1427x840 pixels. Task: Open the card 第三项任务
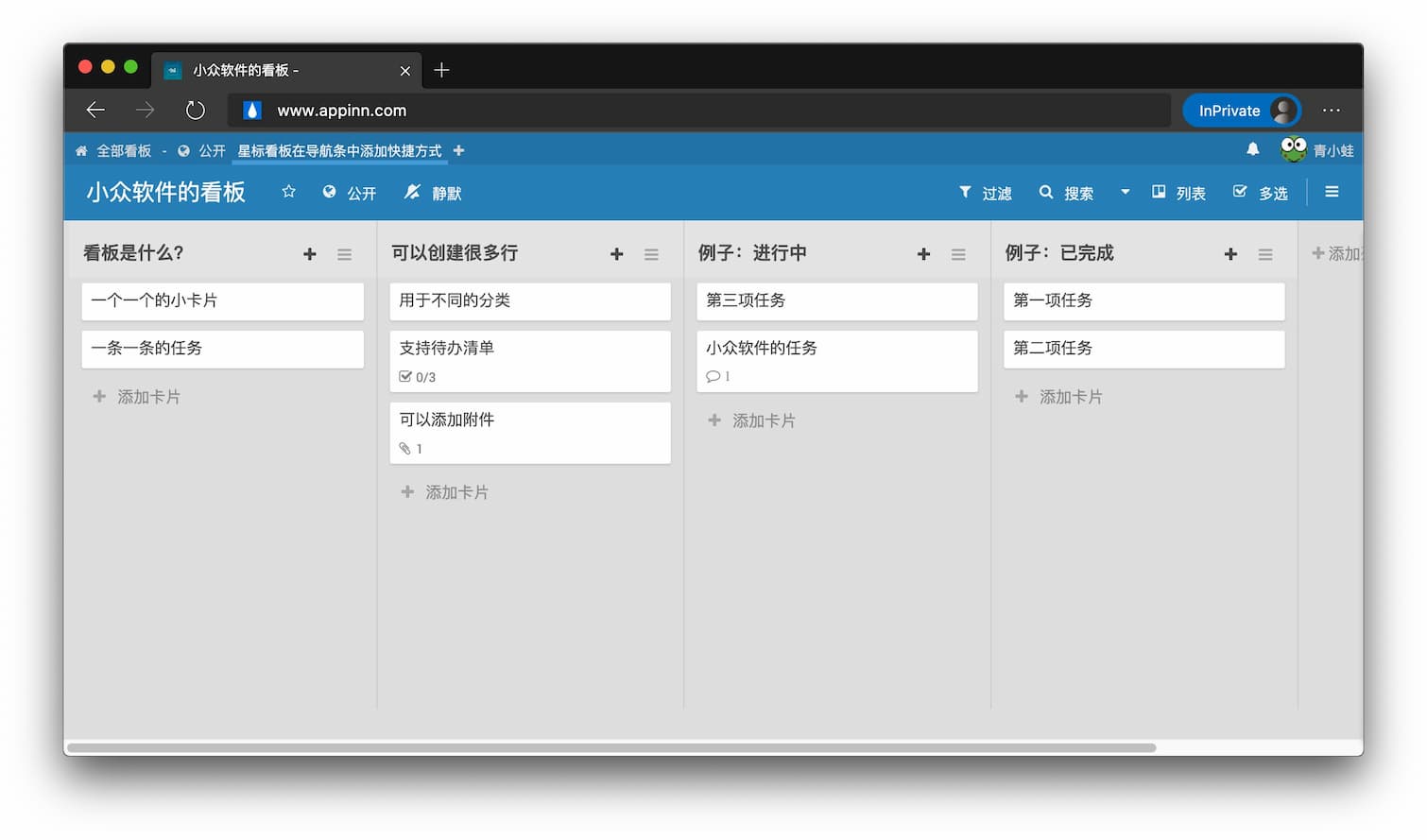837,300
